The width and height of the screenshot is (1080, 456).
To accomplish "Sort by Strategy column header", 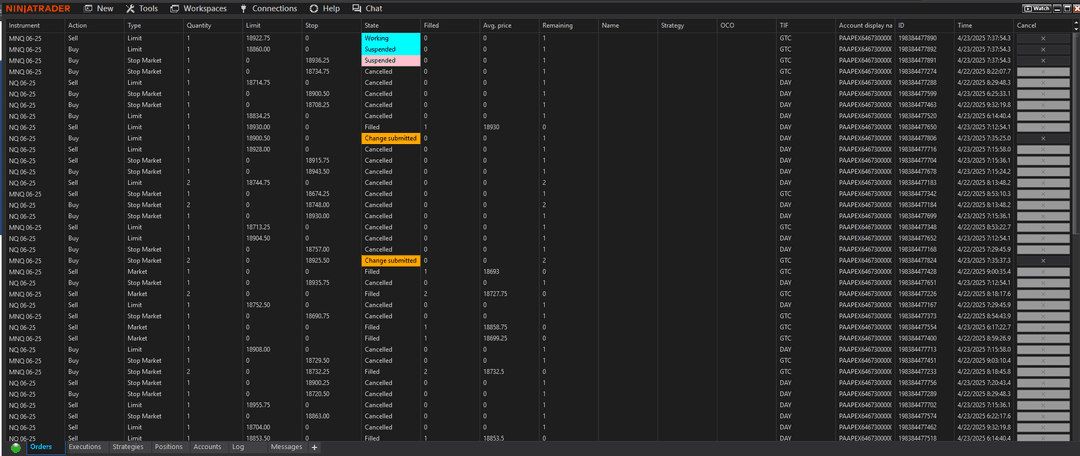I will 687,25.
